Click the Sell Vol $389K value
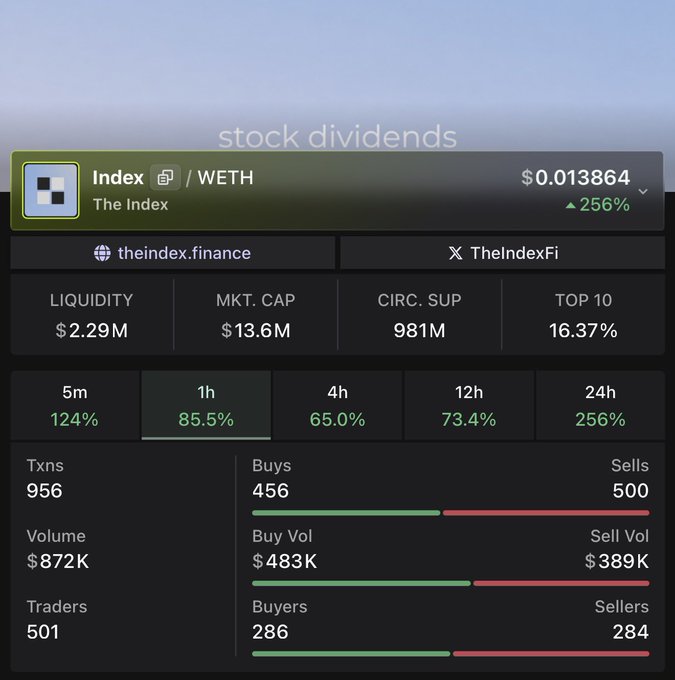The width and height of the screenshot is (675, 680). click(x=616, y=561)
